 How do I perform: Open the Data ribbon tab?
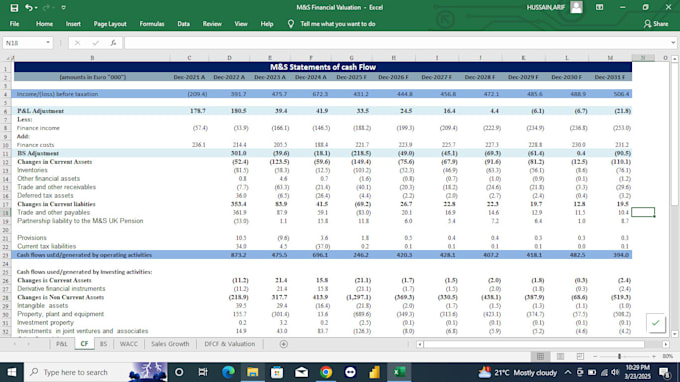click(183, 24)
